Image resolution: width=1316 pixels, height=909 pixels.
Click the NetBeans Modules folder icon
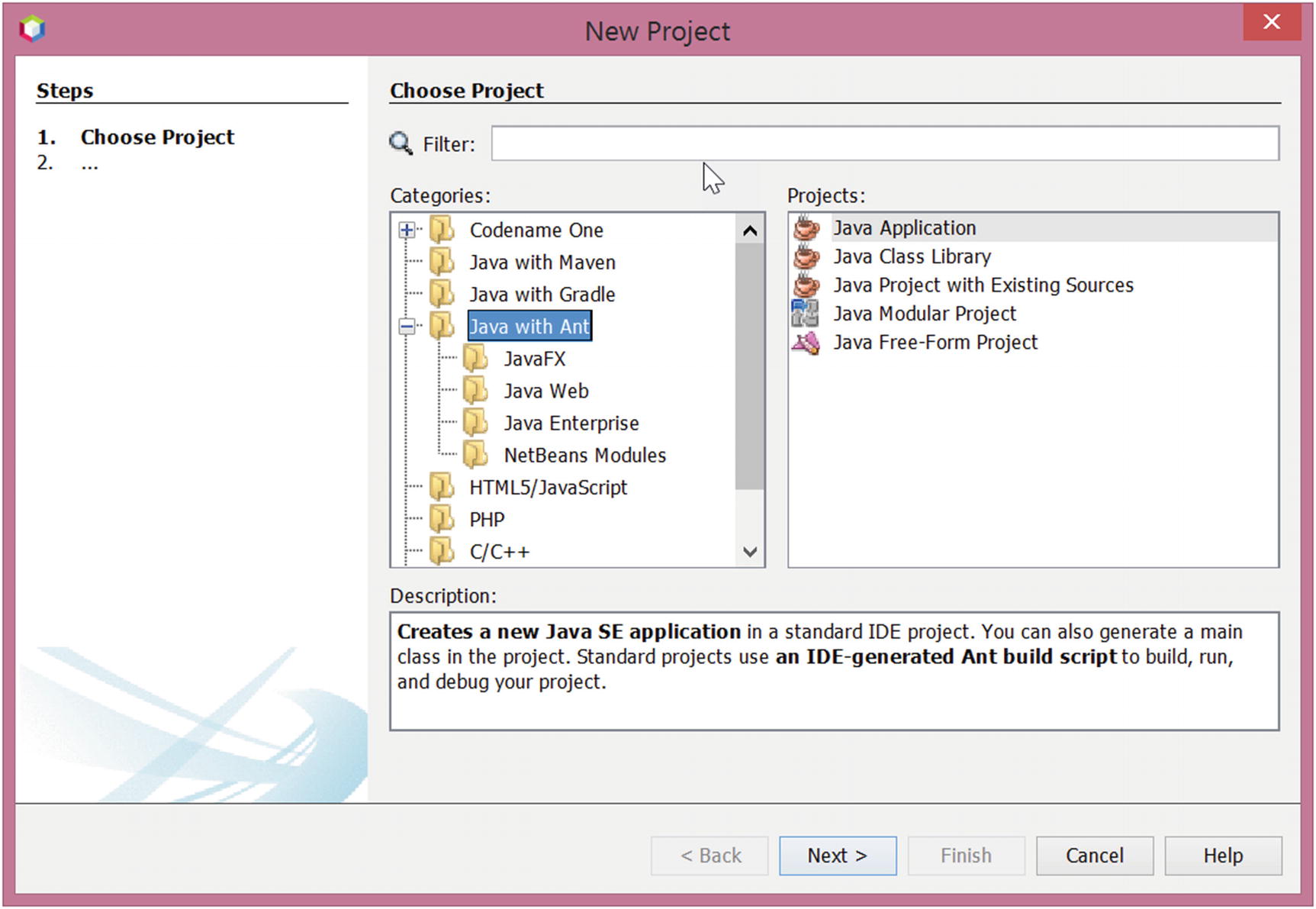(476, 454)
